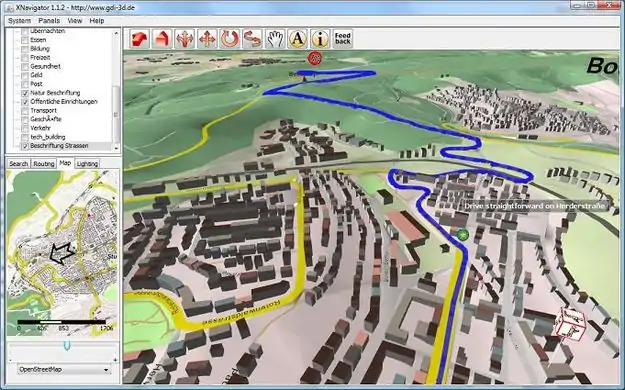Image resolution: width=625 pixels, height=390 pixels.
Task: Switch to the Routing tab
Action: click(x=44, y=164)
